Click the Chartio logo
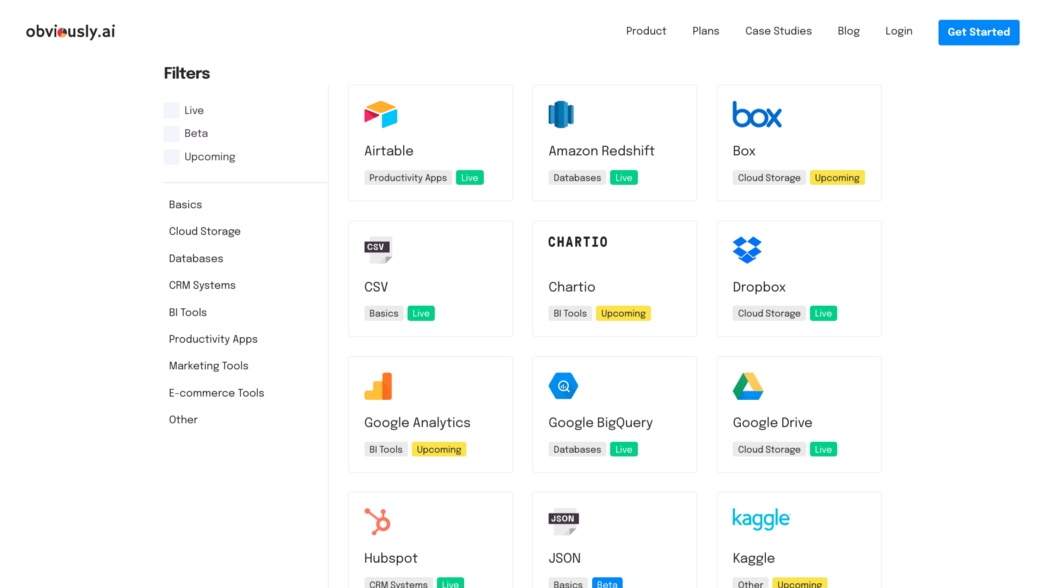The image size is (1045, 588). tap(578, 242)
